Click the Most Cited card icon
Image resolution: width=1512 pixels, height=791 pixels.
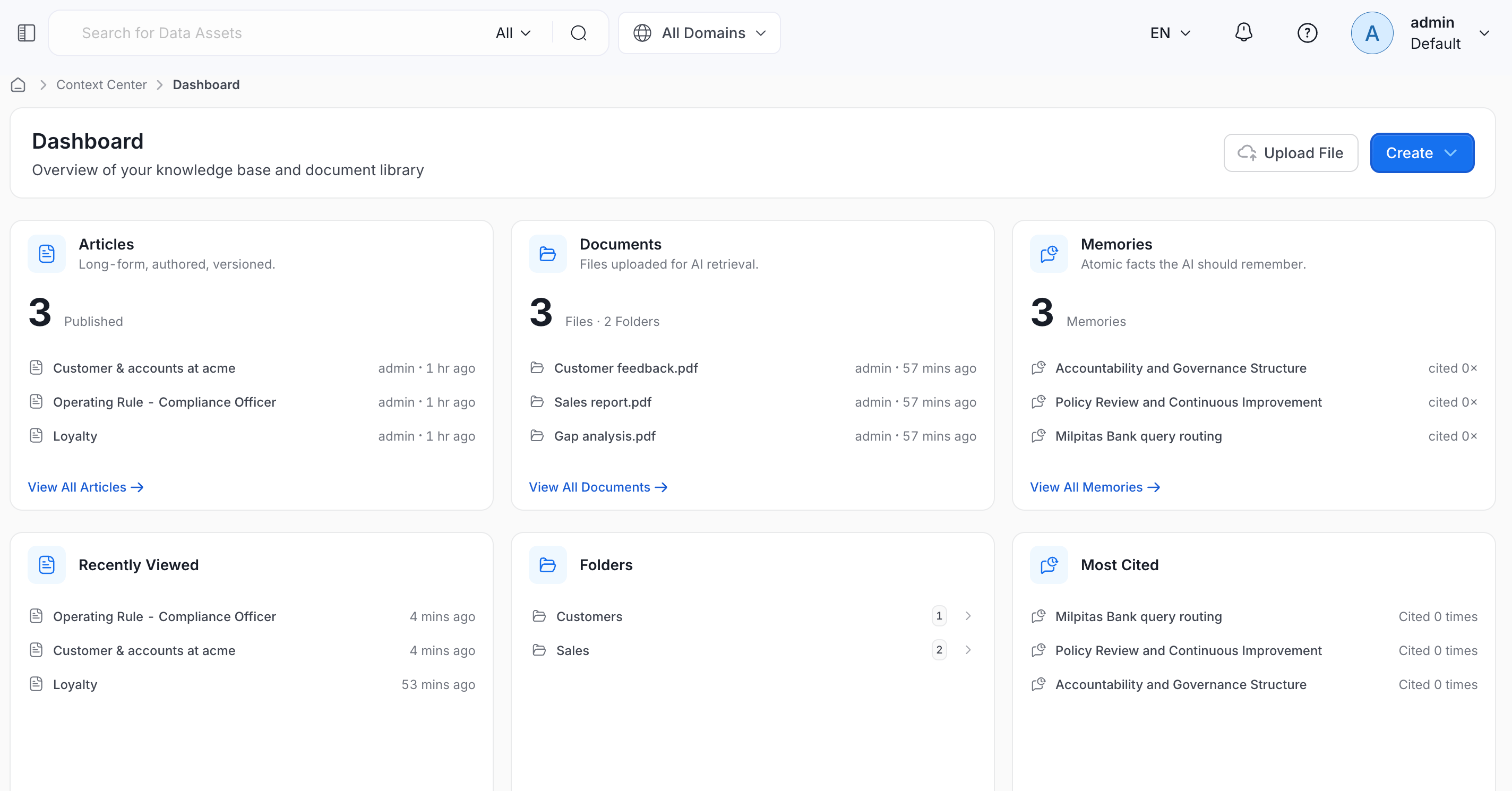[x=1049, y=564]
